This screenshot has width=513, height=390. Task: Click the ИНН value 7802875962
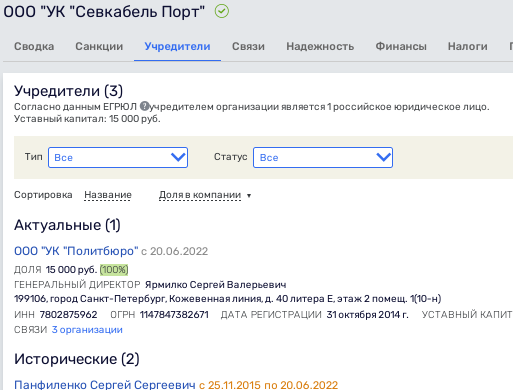pos(68,314)
